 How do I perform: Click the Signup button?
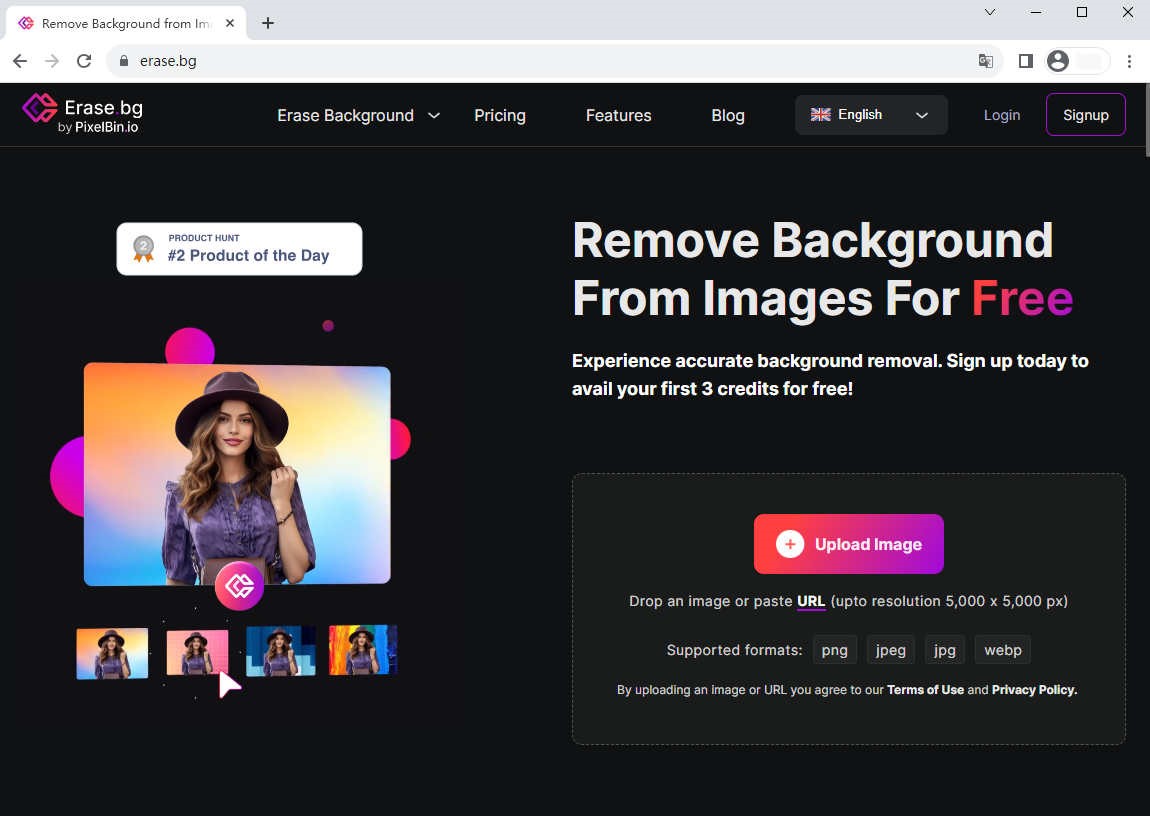[x=1086, y=114]
